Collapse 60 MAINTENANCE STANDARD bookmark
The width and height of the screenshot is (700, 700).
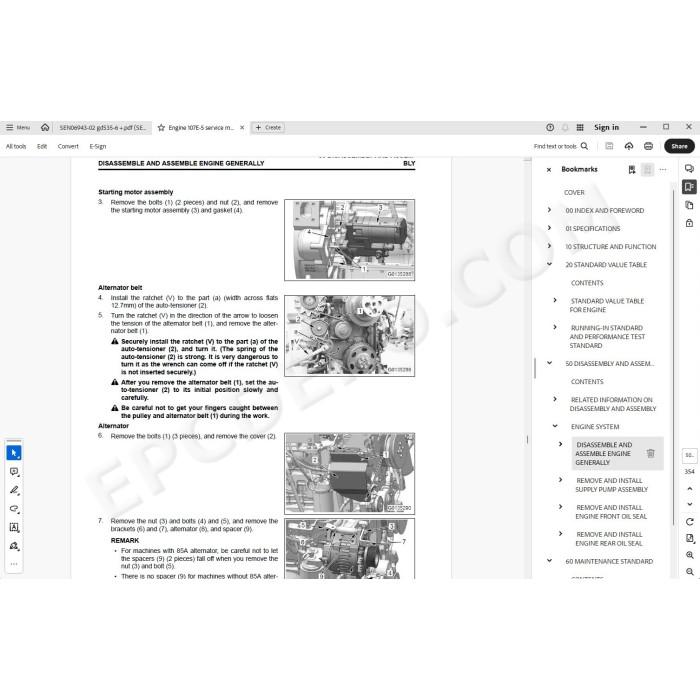click(550, 561)
